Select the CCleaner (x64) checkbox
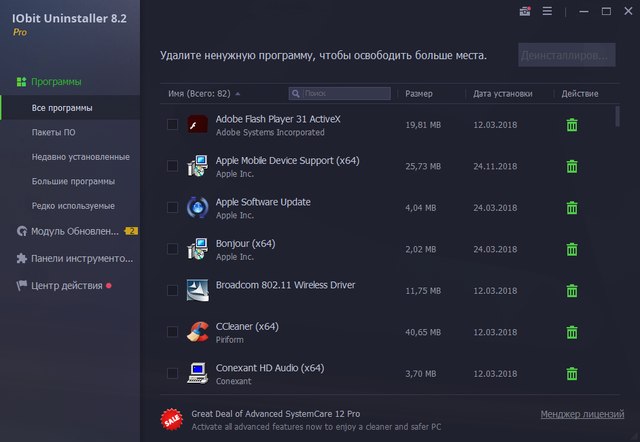The width and height of the screenshot is (640, 442). pos(173,332)
